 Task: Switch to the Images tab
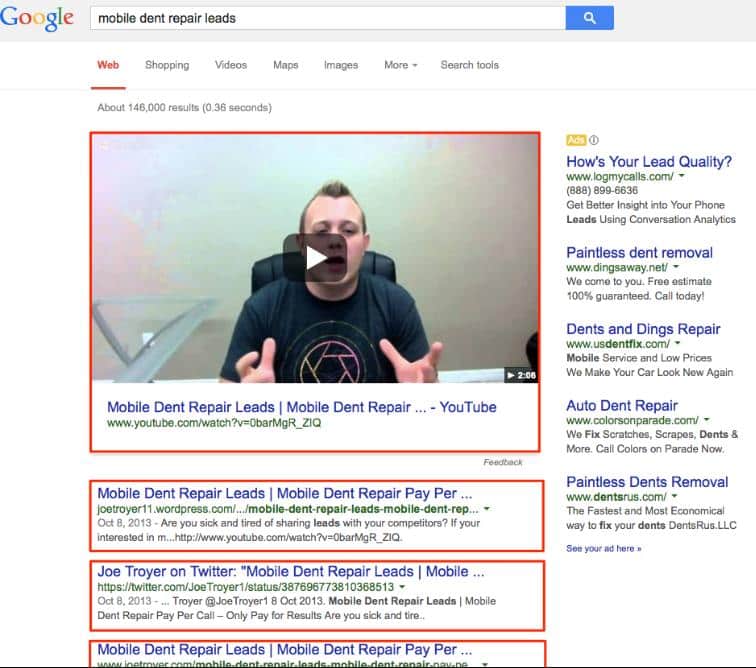coord(341,65)
